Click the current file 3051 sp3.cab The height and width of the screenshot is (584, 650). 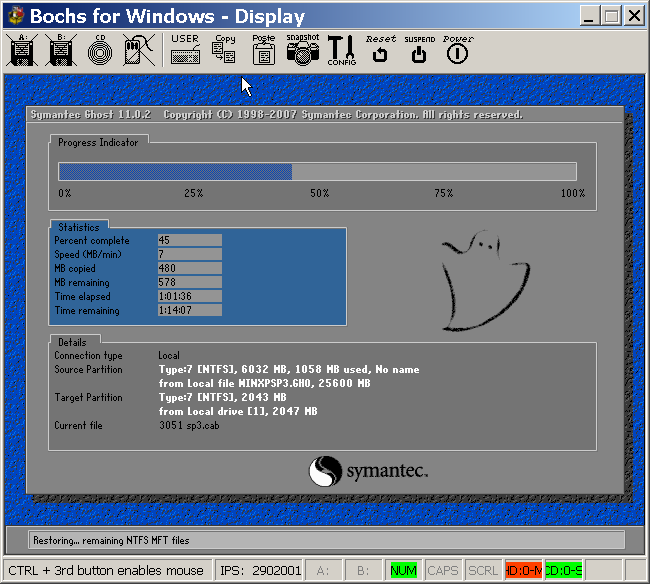(x=189, y=426)
